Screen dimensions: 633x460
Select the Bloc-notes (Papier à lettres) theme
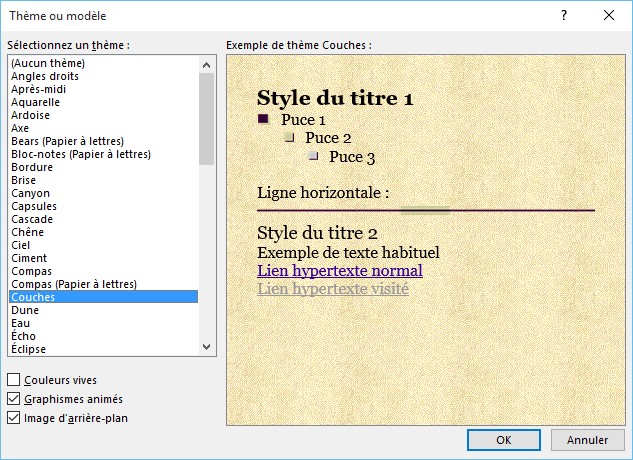[80, 154]
